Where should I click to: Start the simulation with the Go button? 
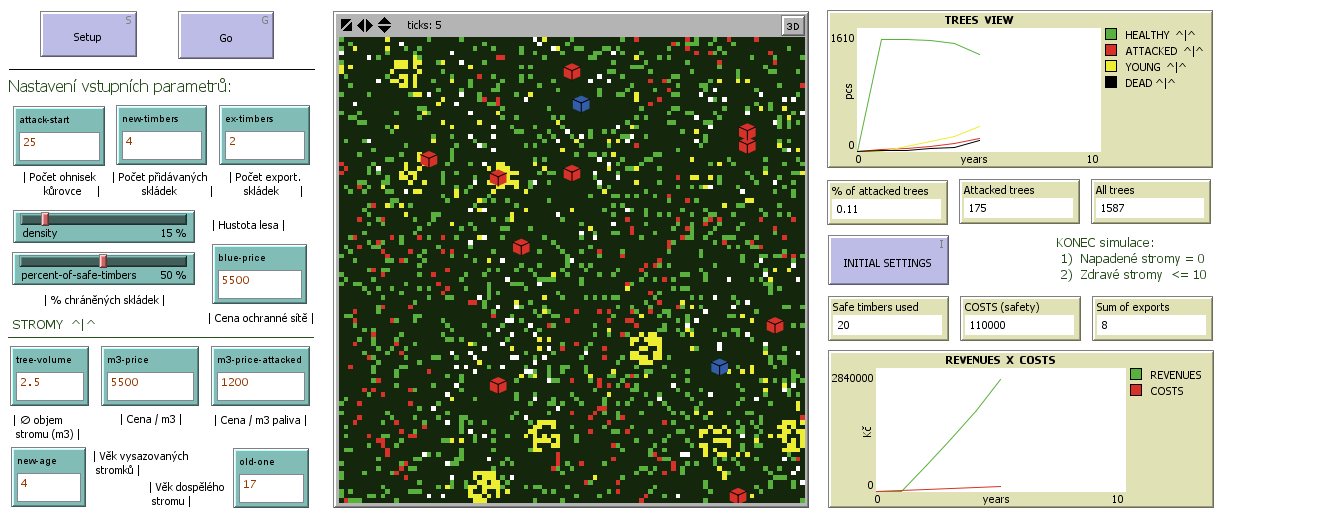pyautogui.click(x=226, y=36)
